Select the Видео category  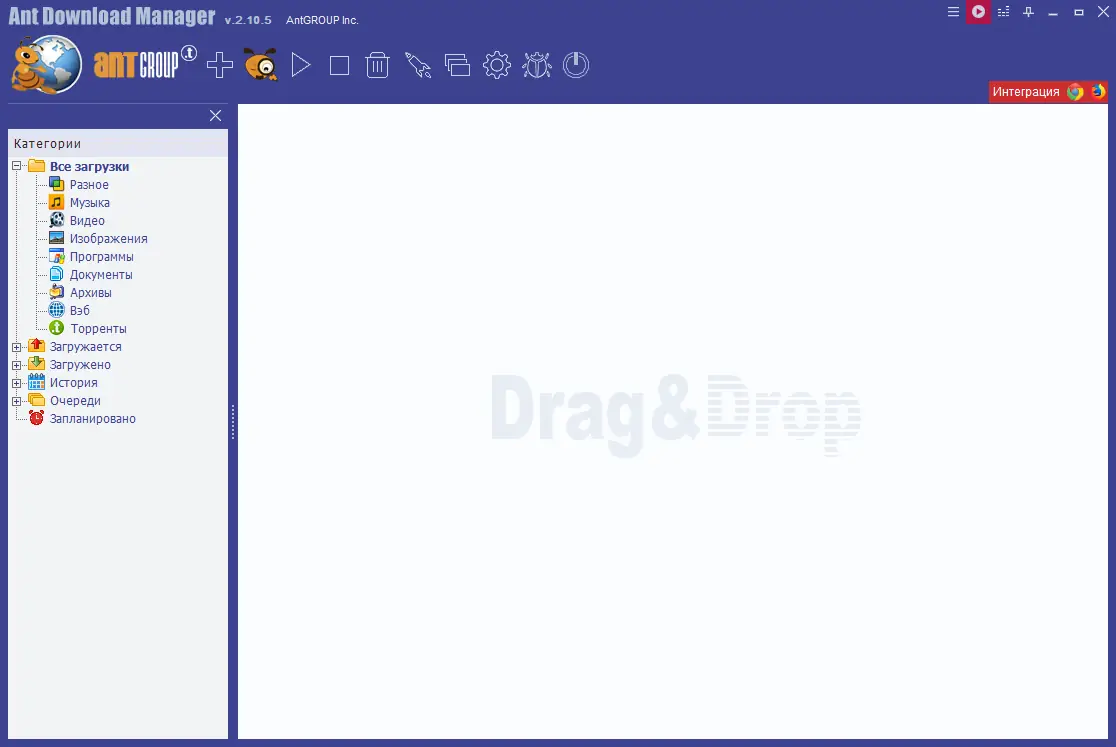pyautogui.click(x=87, y=221)
